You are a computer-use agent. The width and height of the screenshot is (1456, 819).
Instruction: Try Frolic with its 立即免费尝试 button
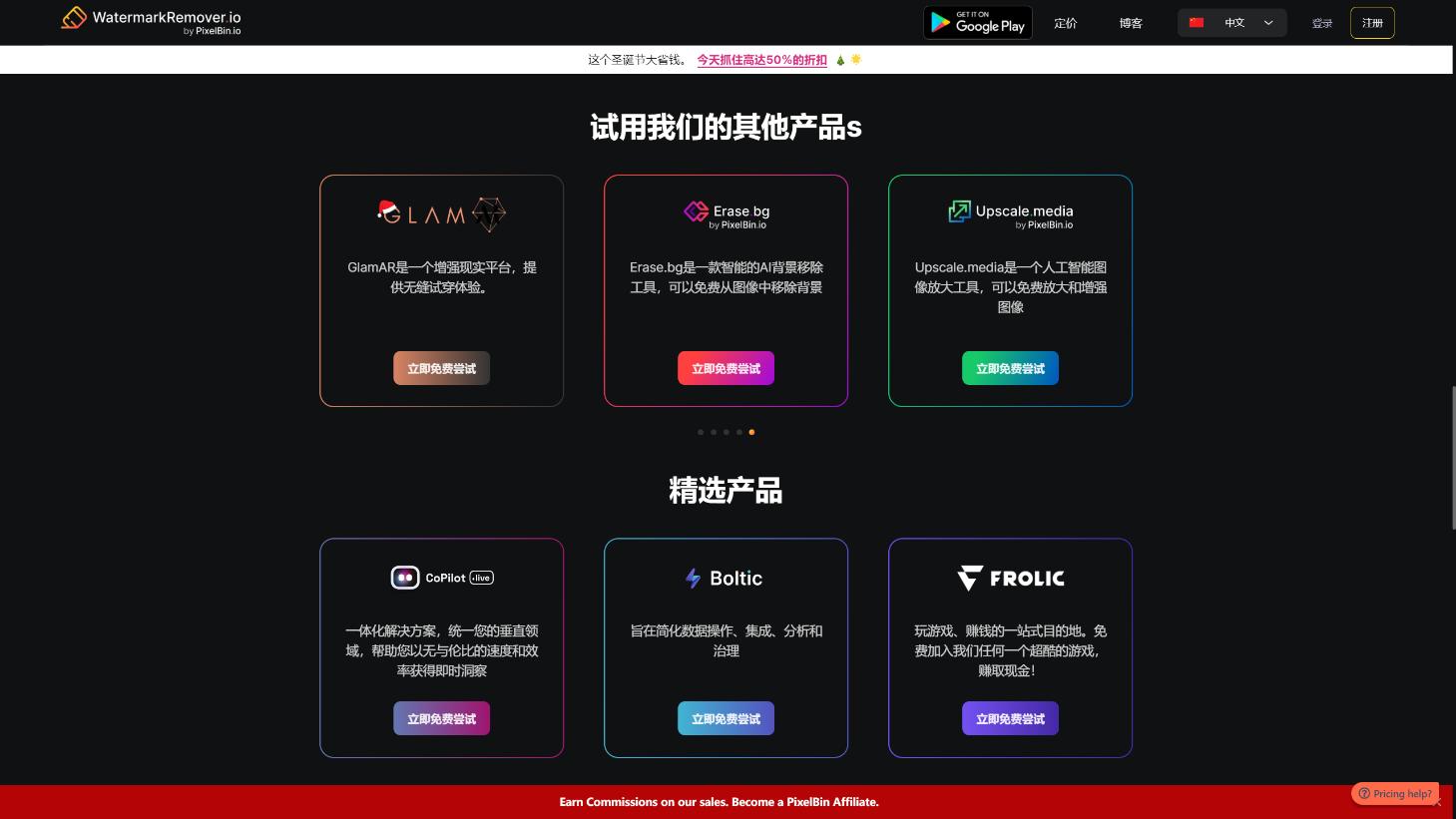point(1010,718)
